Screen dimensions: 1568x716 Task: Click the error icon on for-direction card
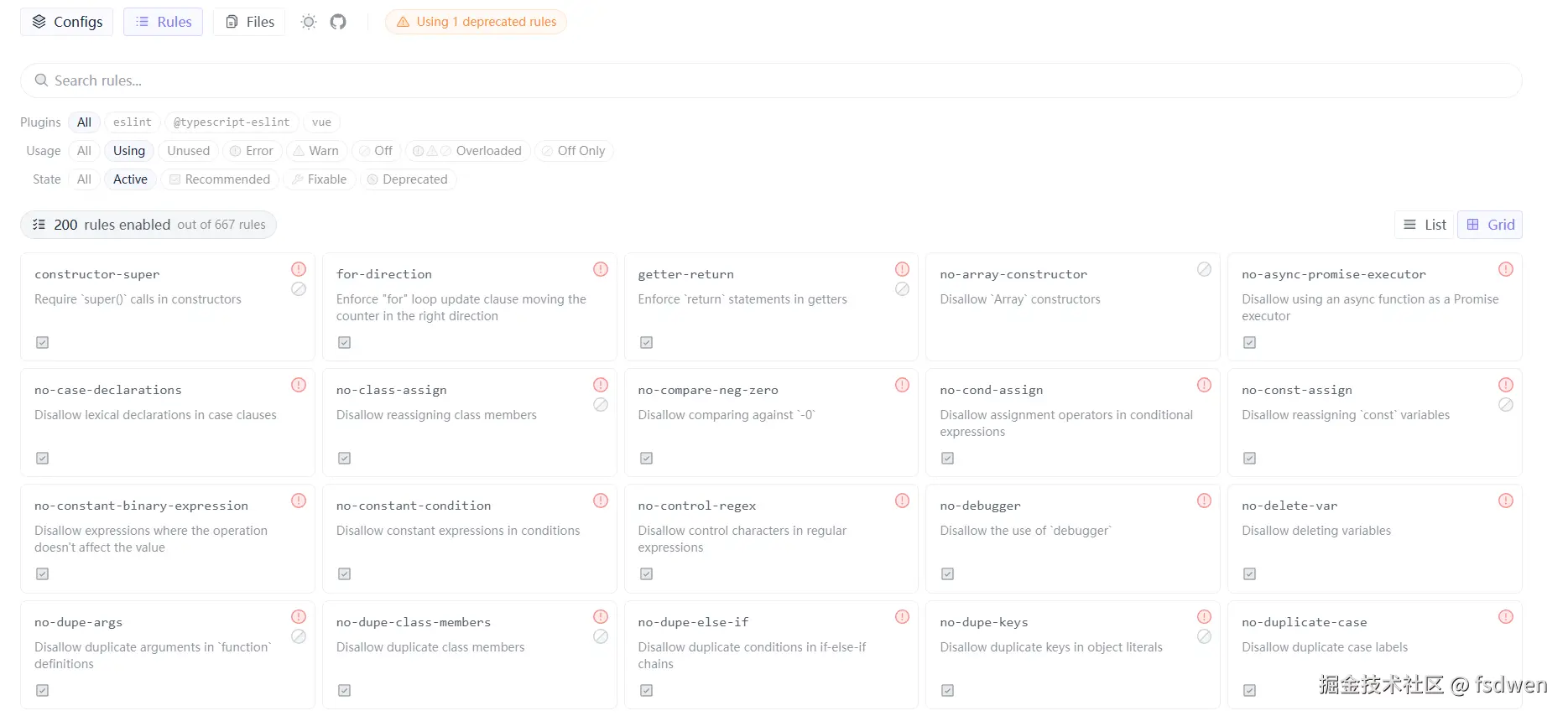pos(601,269)
